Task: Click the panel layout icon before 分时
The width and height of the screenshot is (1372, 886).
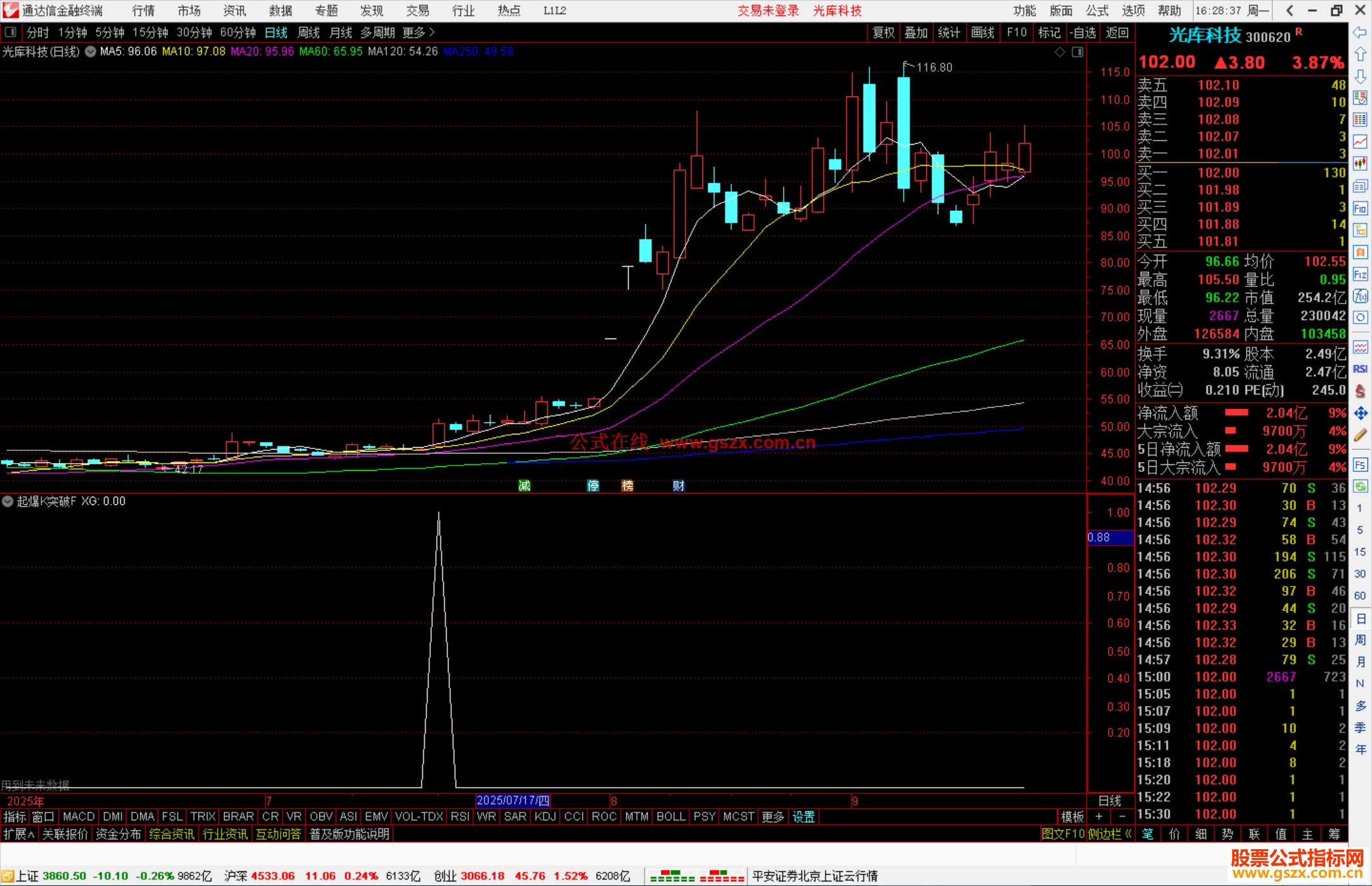Action: click(x=11, y=32)
